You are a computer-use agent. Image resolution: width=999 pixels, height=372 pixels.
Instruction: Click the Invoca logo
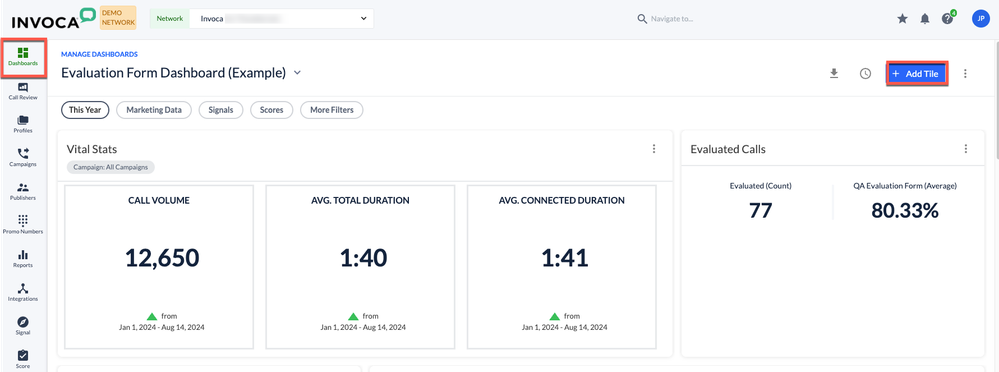(54, 18)
